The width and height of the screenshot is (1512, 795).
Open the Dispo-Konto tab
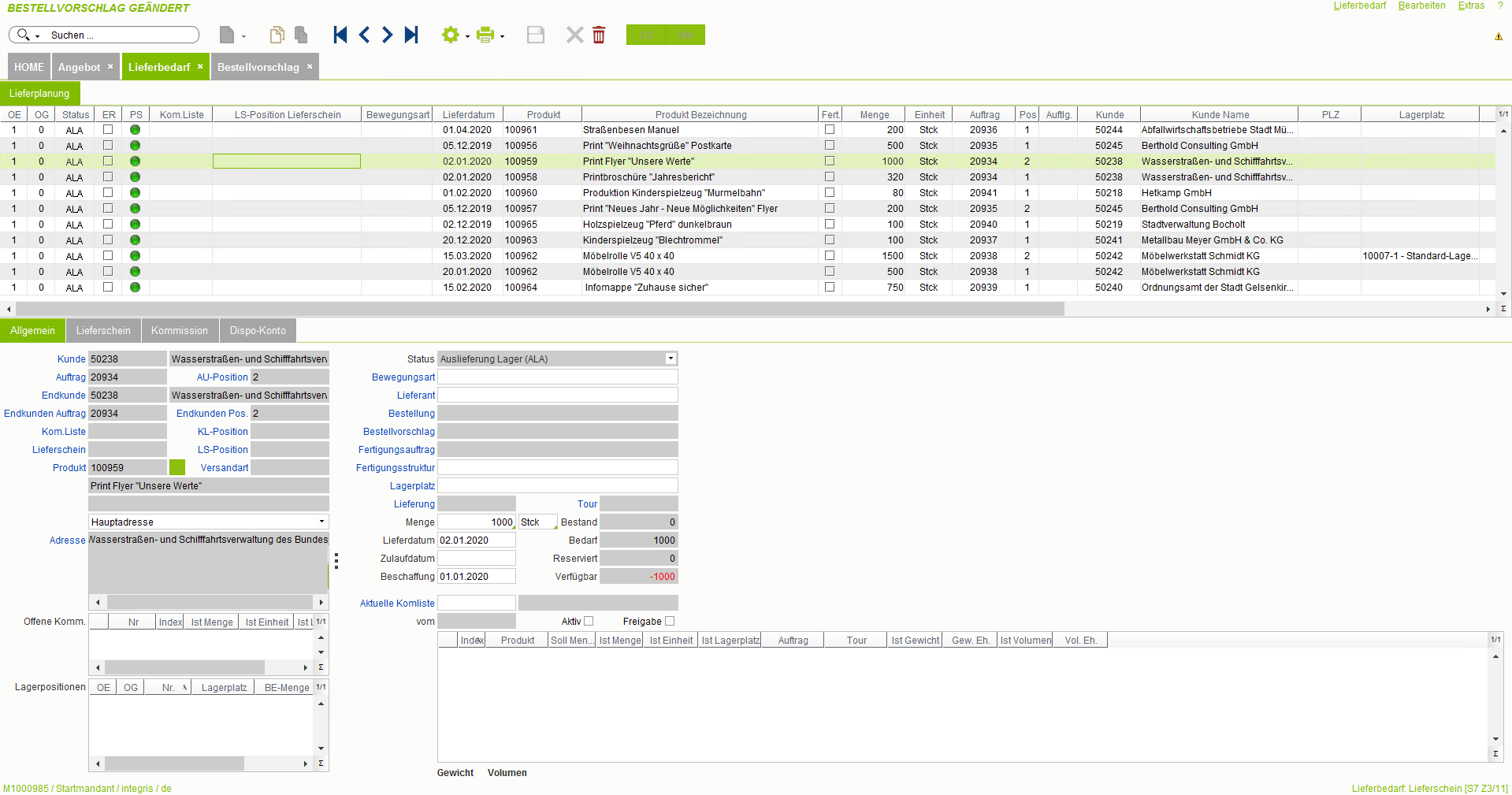pyautogui.click(x=258, y=330)
